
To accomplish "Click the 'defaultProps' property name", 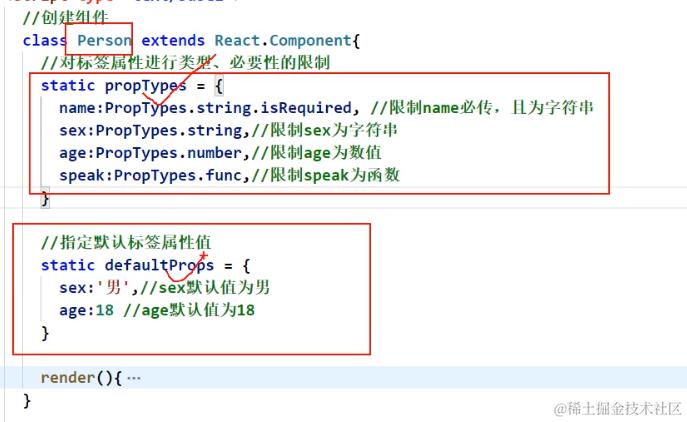I will [x=159, y=265].
